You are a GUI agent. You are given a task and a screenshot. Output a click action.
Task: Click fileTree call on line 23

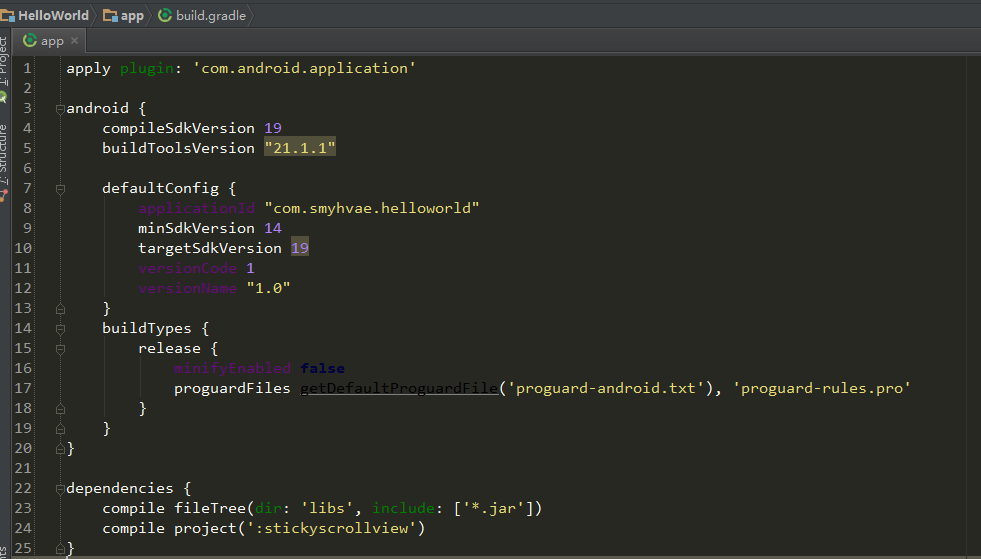[210, 508]
